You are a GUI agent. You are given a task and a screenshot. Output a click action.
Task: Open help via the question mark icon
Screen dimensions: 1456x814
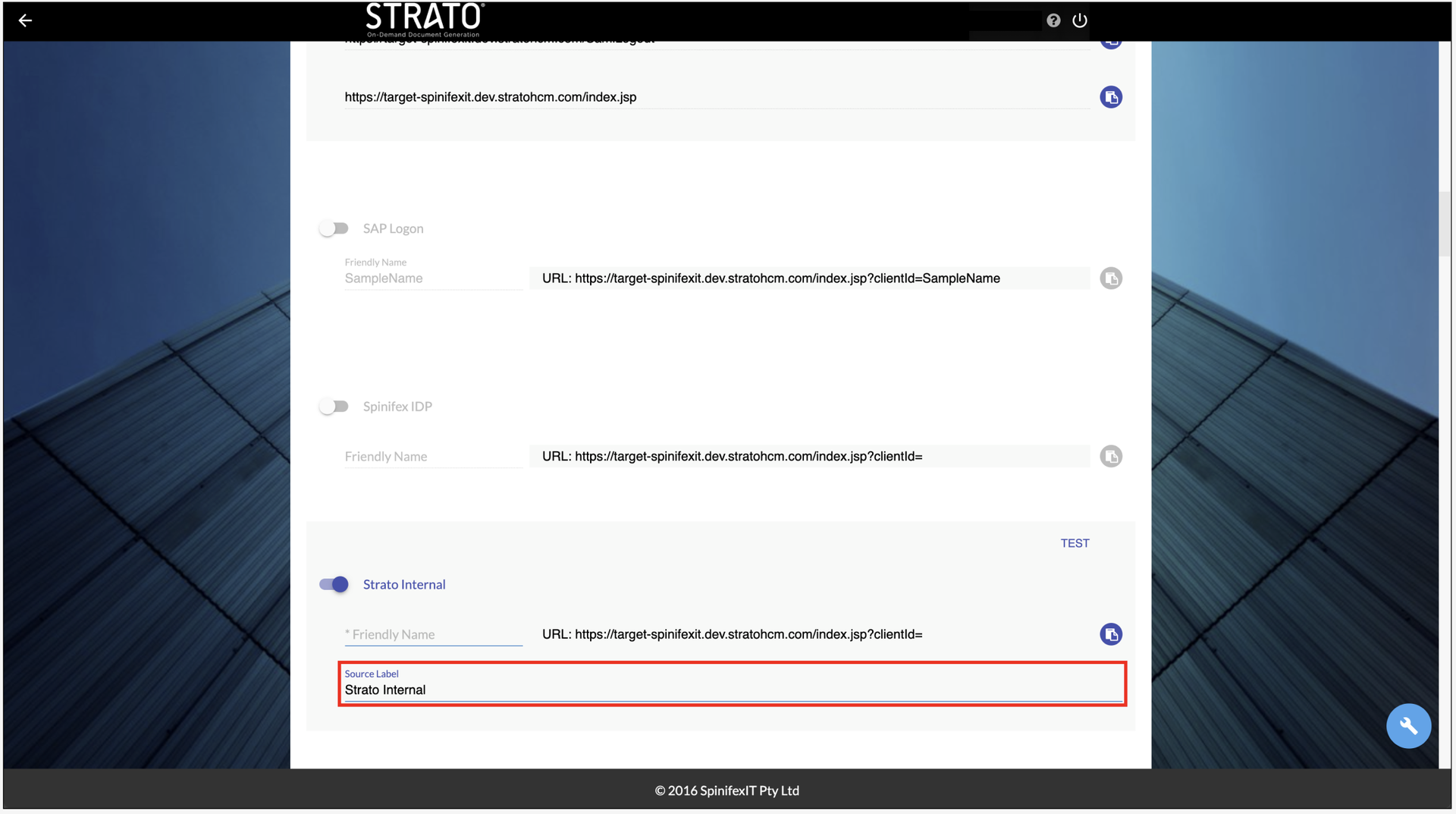pyautogui.click(x=1053, y=20)
